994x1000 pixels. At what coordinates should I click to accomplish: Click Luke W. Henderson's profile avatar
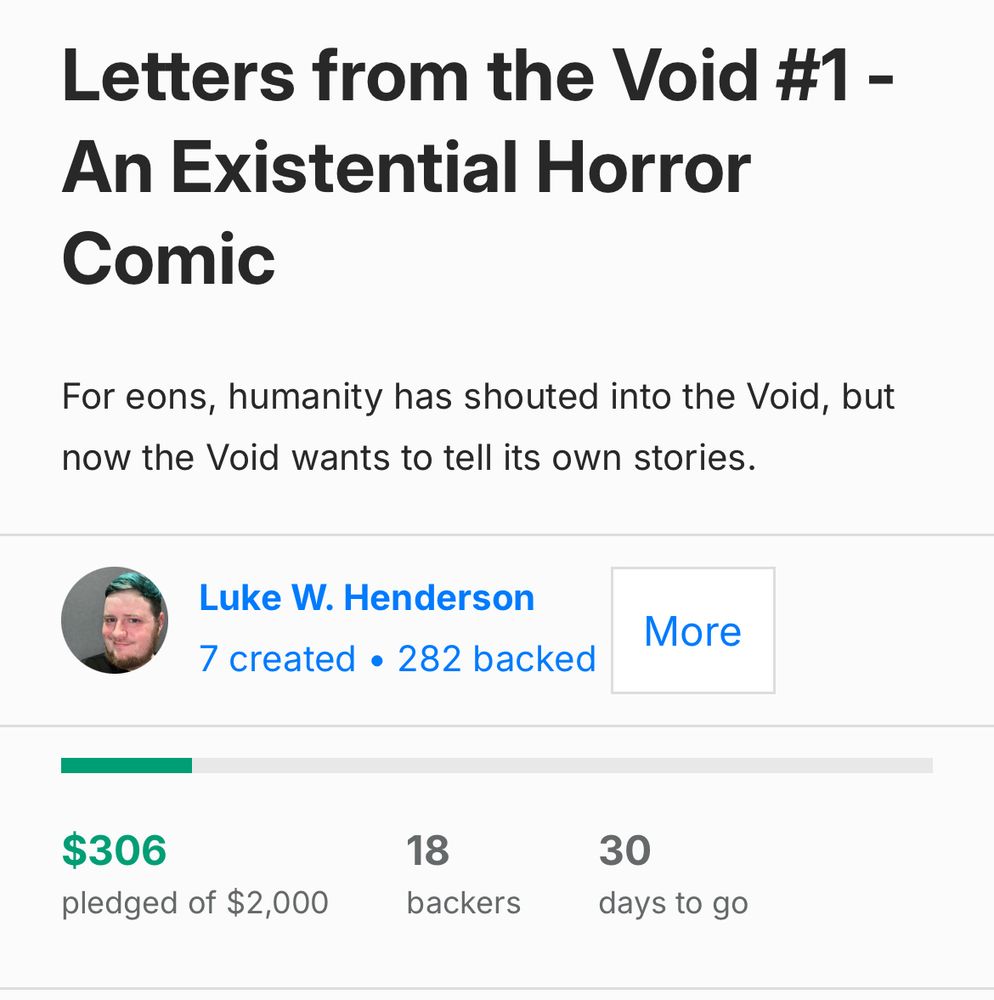[114, 620]
